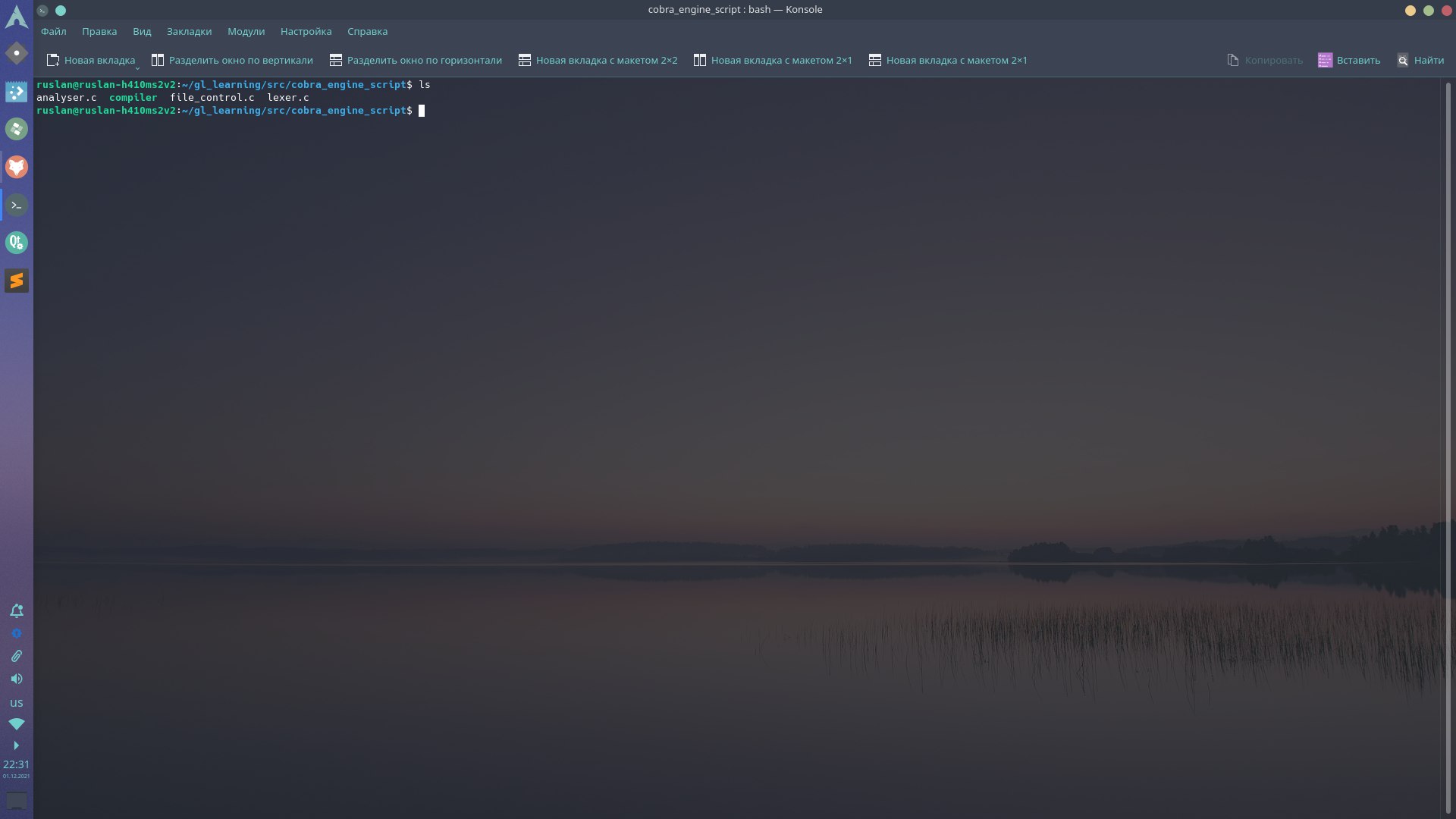Open Qt Creator from the side panel

[17, 243]
